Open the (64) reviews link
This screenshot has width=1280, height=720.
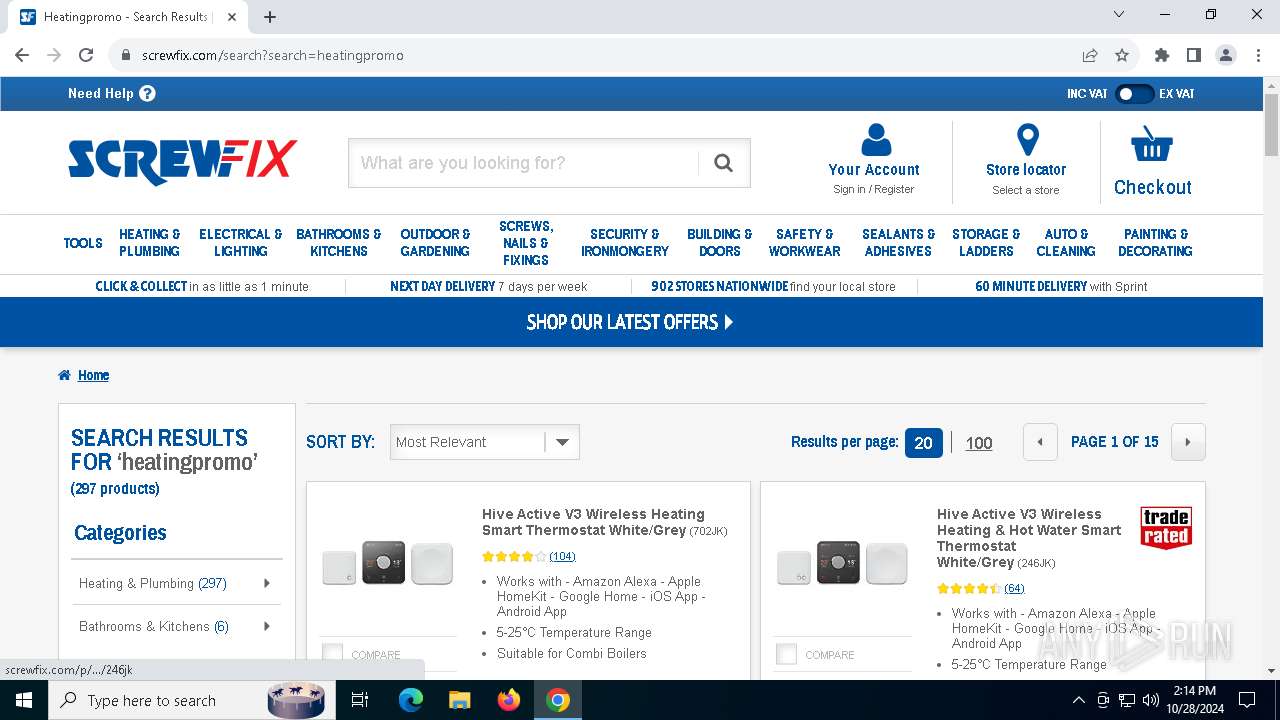(1015, 588)
